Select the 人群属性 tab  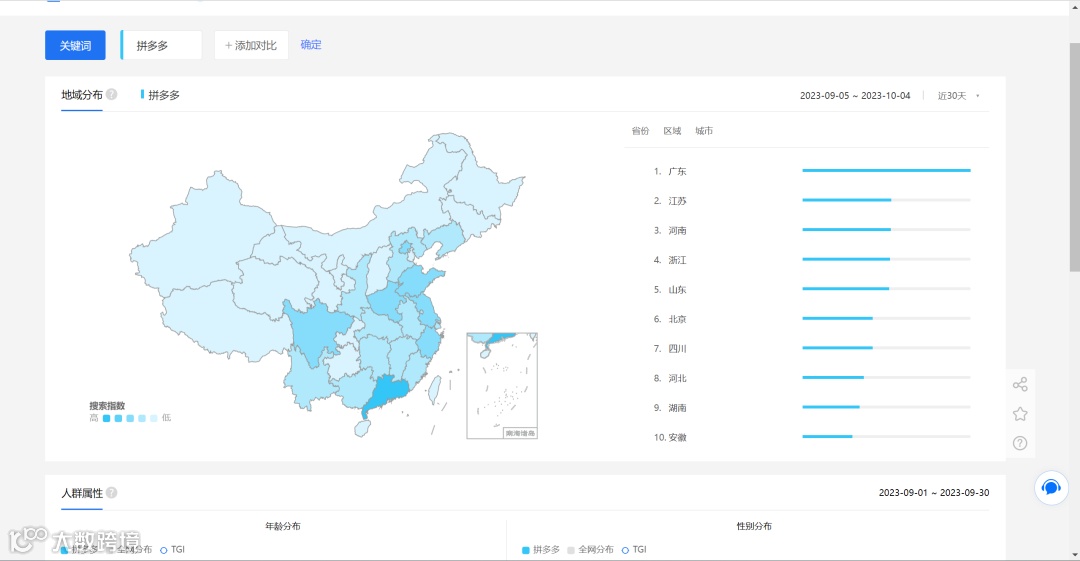82,493
